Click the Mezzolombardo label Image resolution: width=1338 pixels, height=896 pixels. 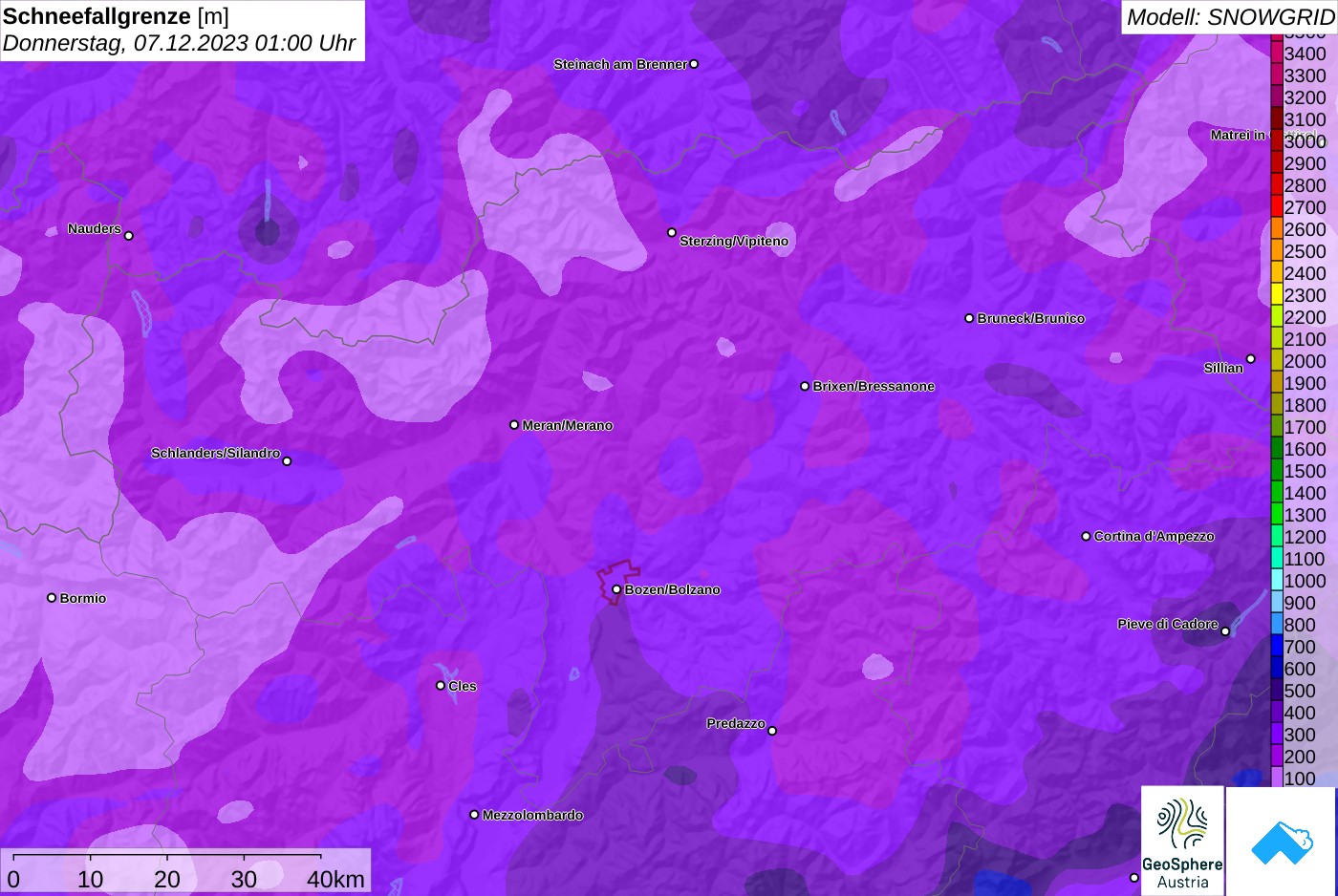532,815
